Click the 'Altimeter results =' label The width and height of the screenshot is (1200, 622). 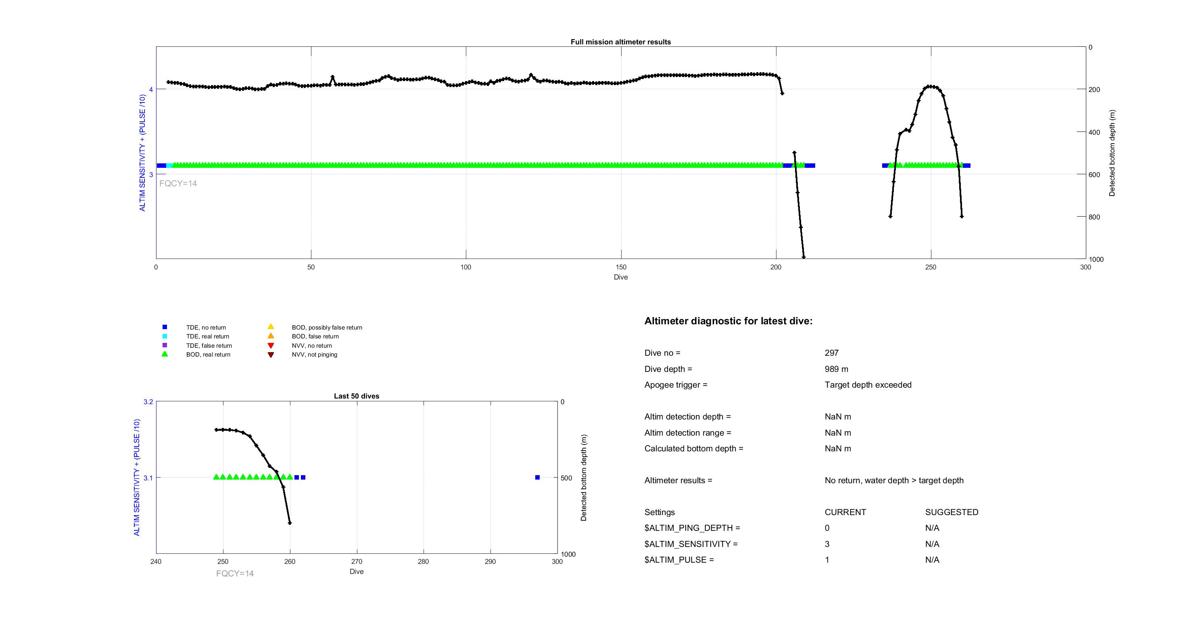coord(679,481)
